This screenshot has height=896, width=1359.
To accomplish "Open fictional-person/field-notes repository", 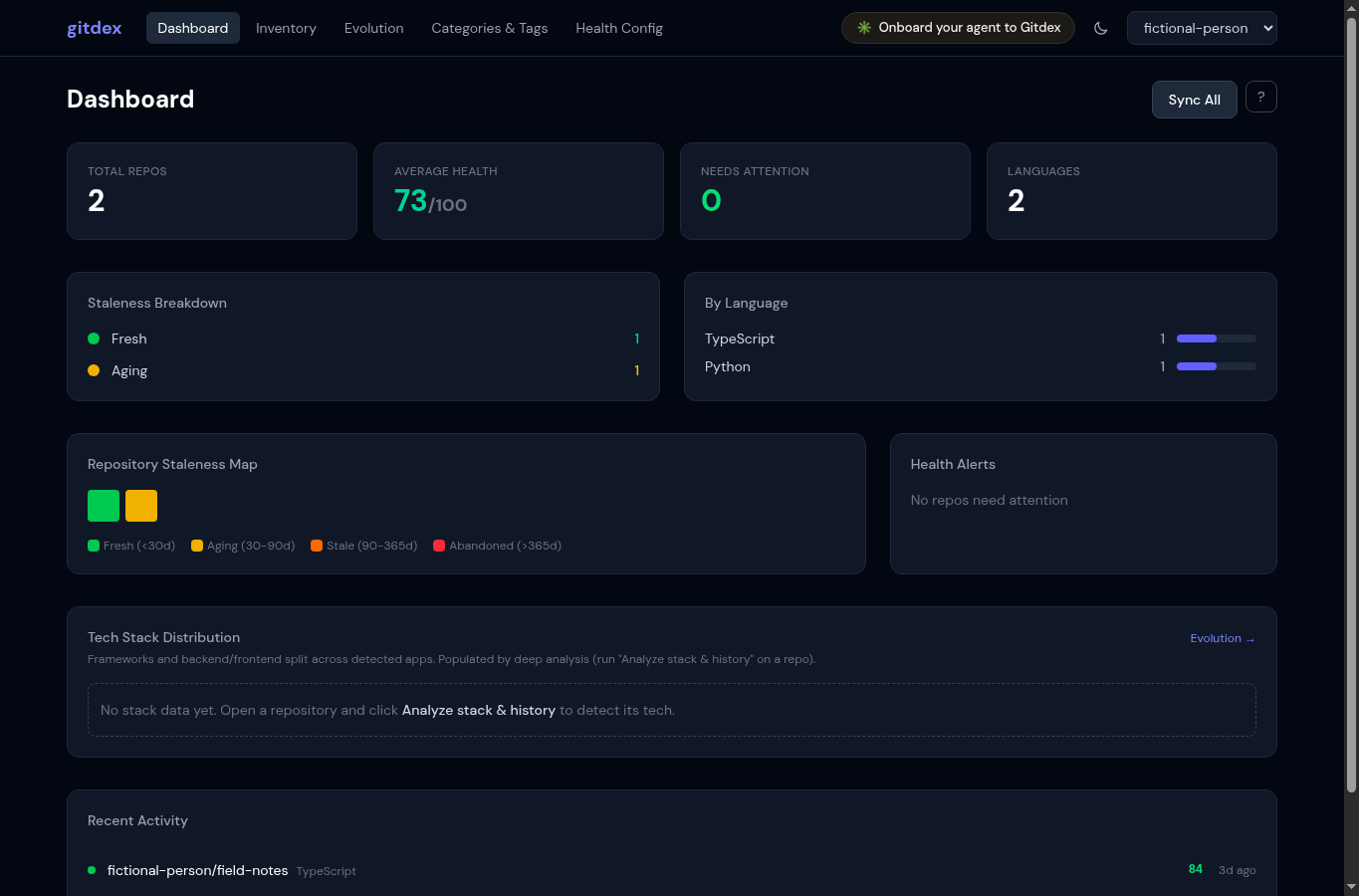I will point(197,870).
